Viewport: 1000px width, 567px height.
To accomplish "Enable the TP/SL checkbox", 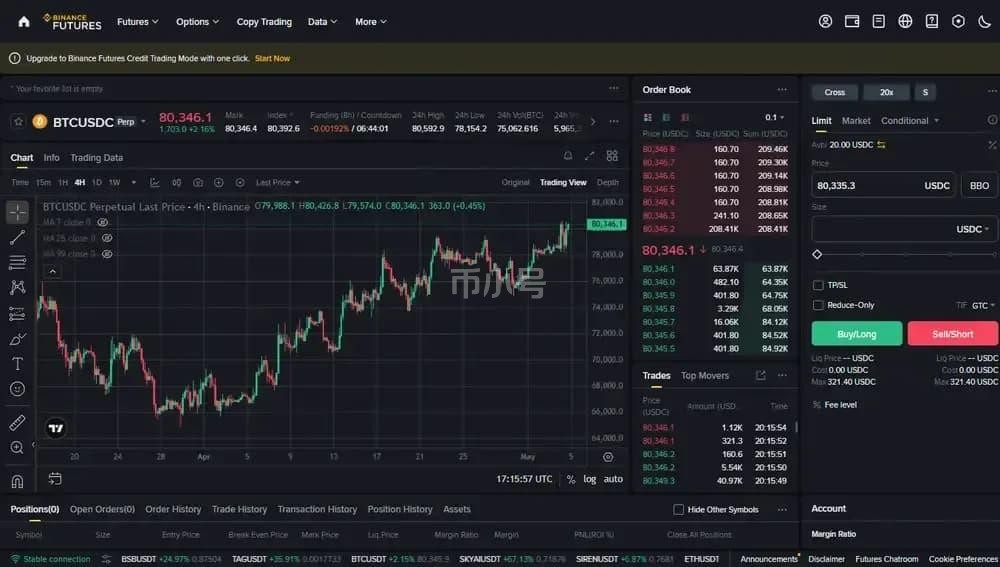I will pyautogui.click(x=818, y=285).
